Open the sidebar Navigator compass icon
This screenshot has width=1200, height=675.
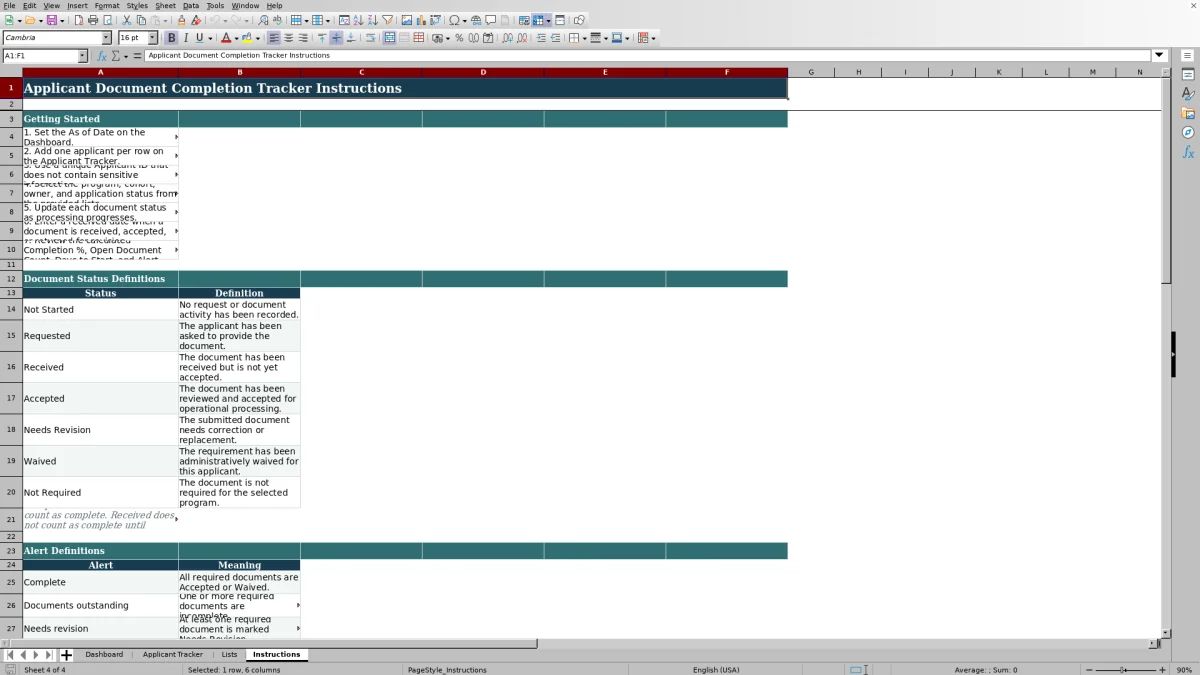click(1188, 133)
